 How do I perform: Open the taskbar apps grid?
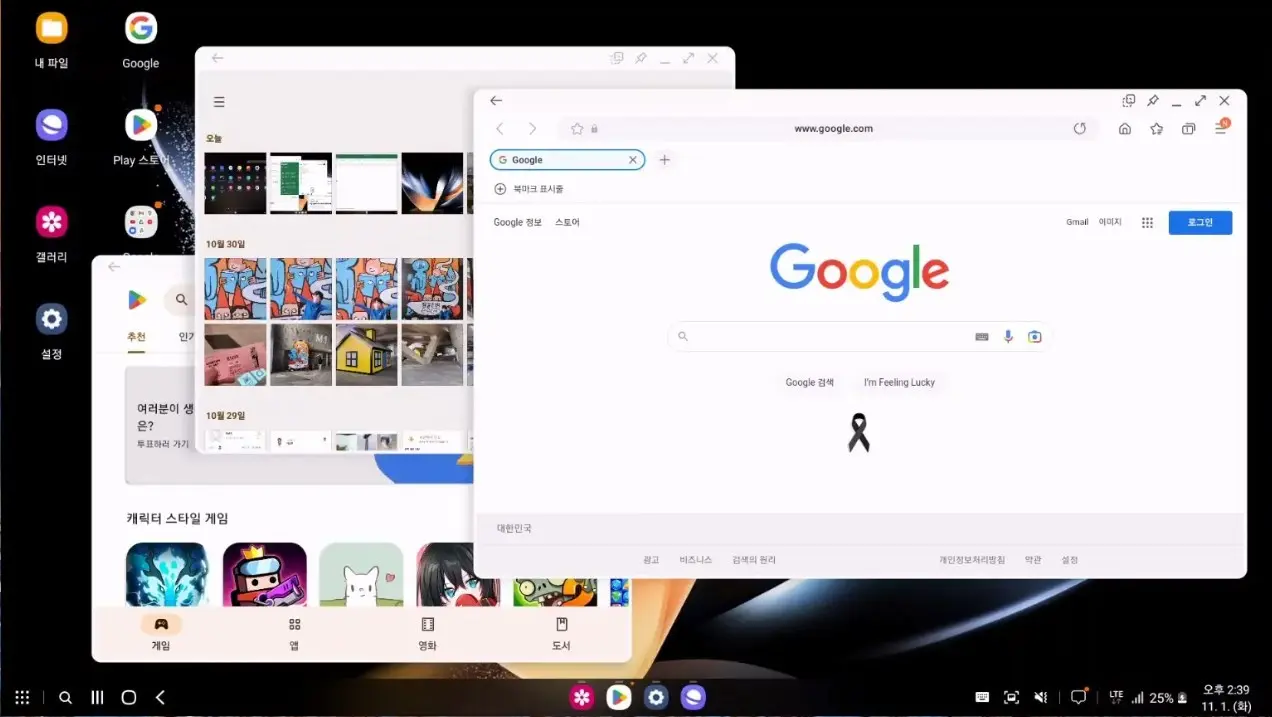[x=22, y=697]
